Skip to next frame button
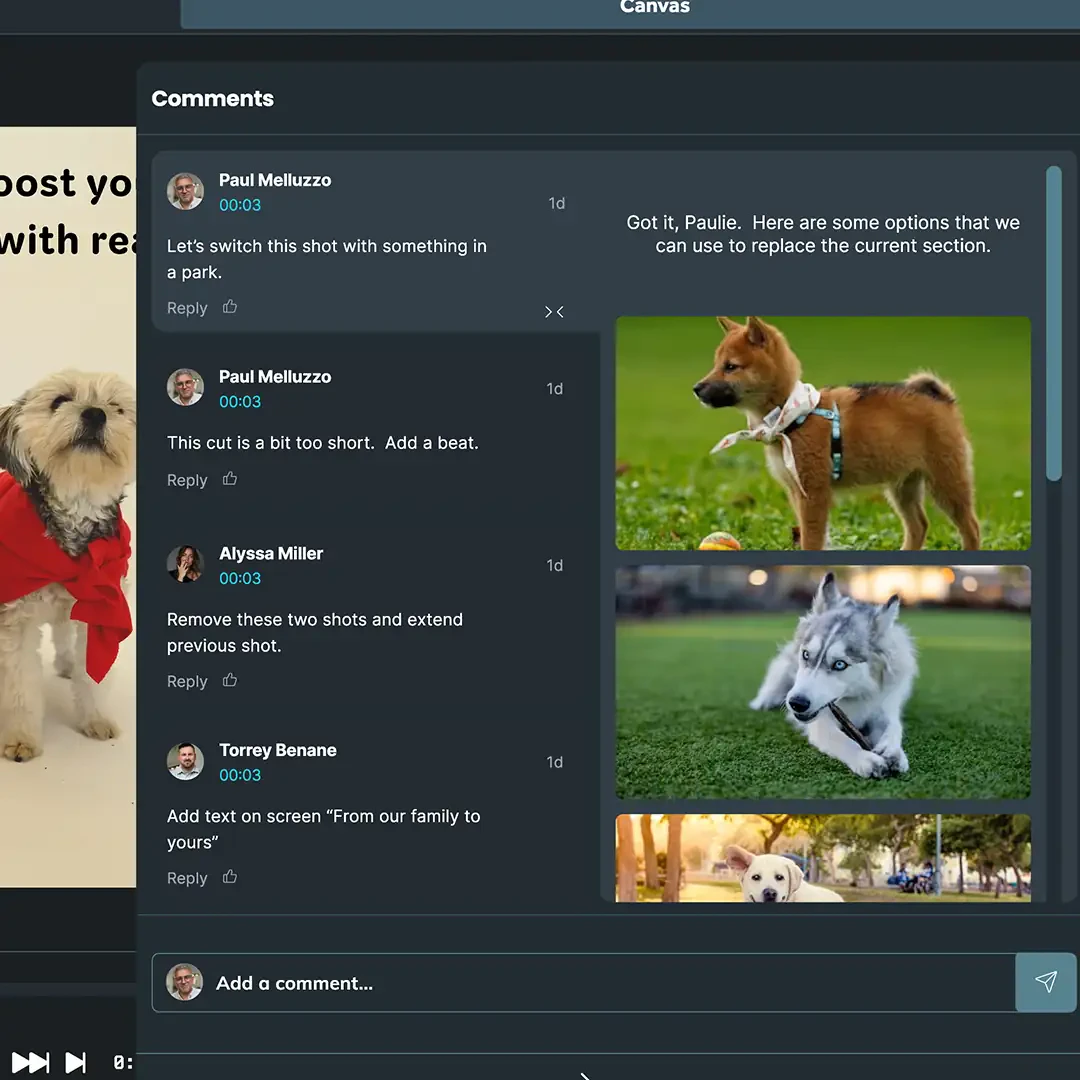 coord(76,1062)
